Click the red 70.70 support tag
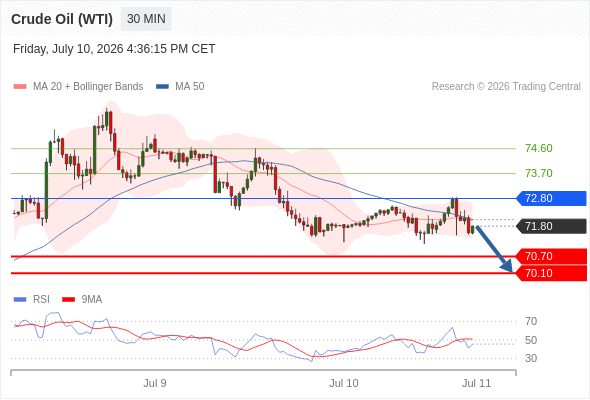The image size is (590, 400). coord(551,256)
